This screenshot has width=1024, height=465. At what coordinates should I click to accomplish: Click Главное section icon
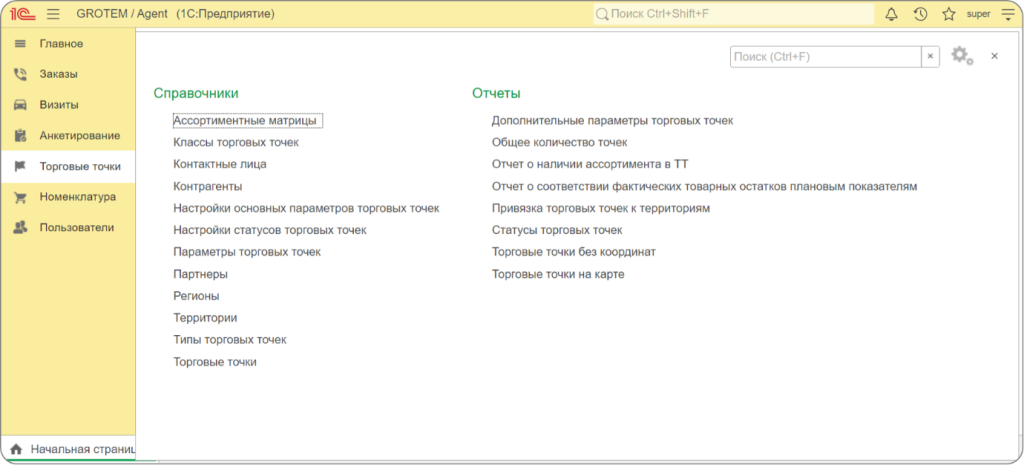tap(20, 44)
